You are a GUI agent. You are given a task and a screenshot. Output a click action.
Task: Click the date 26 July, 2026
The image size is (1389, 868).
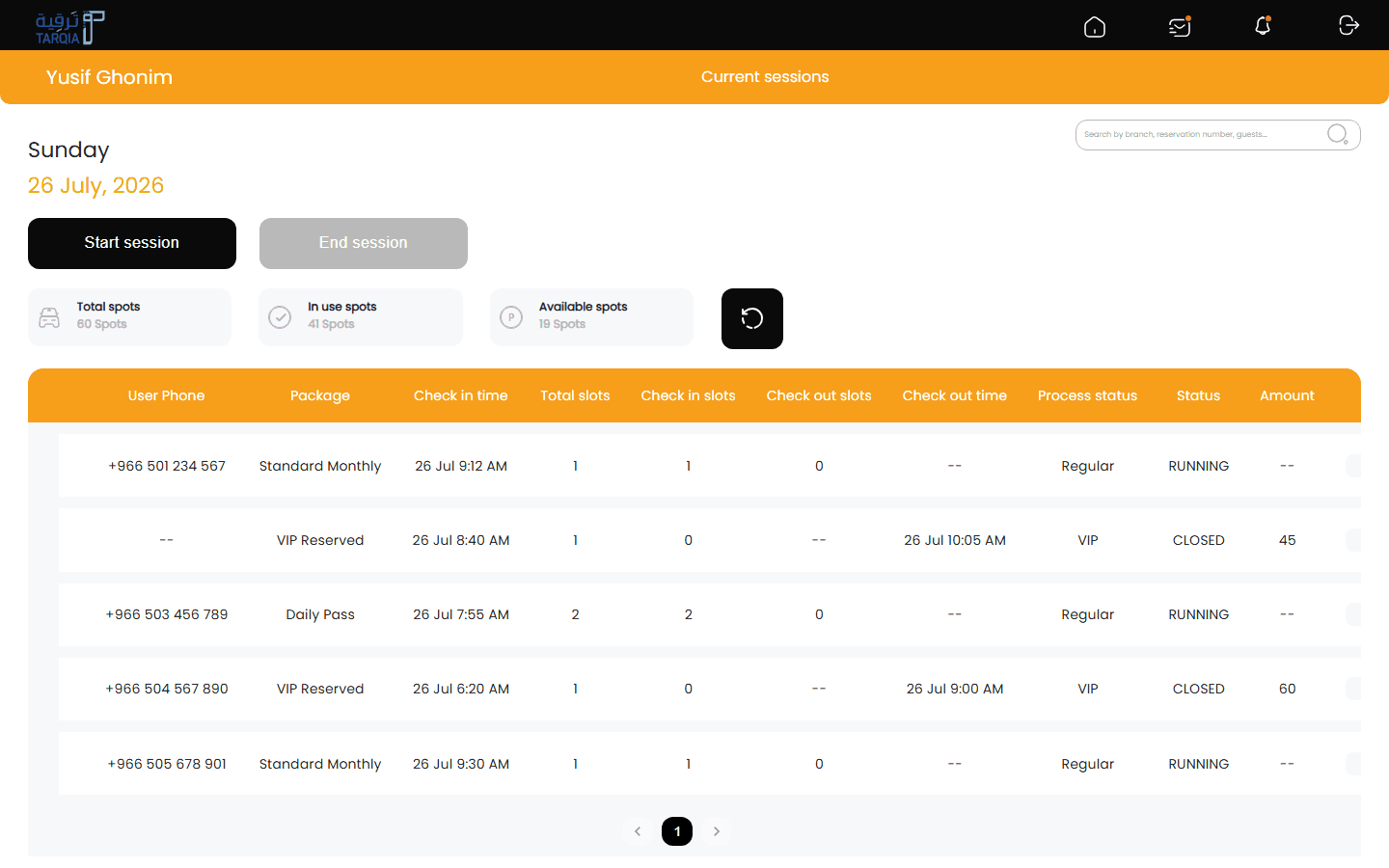(x=95, y=185)
